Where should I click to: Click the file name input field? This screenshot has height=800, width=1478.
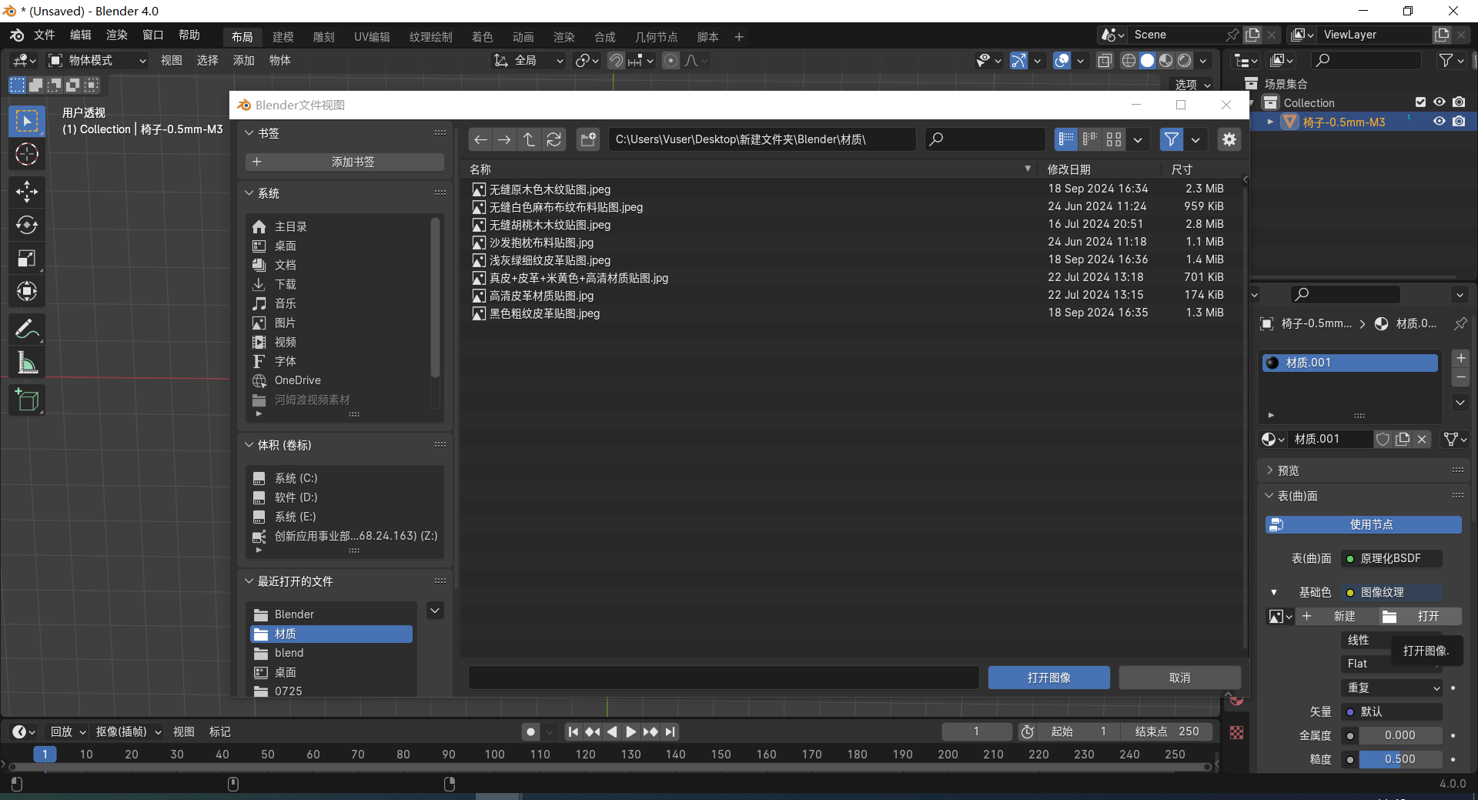click(723, 678)
